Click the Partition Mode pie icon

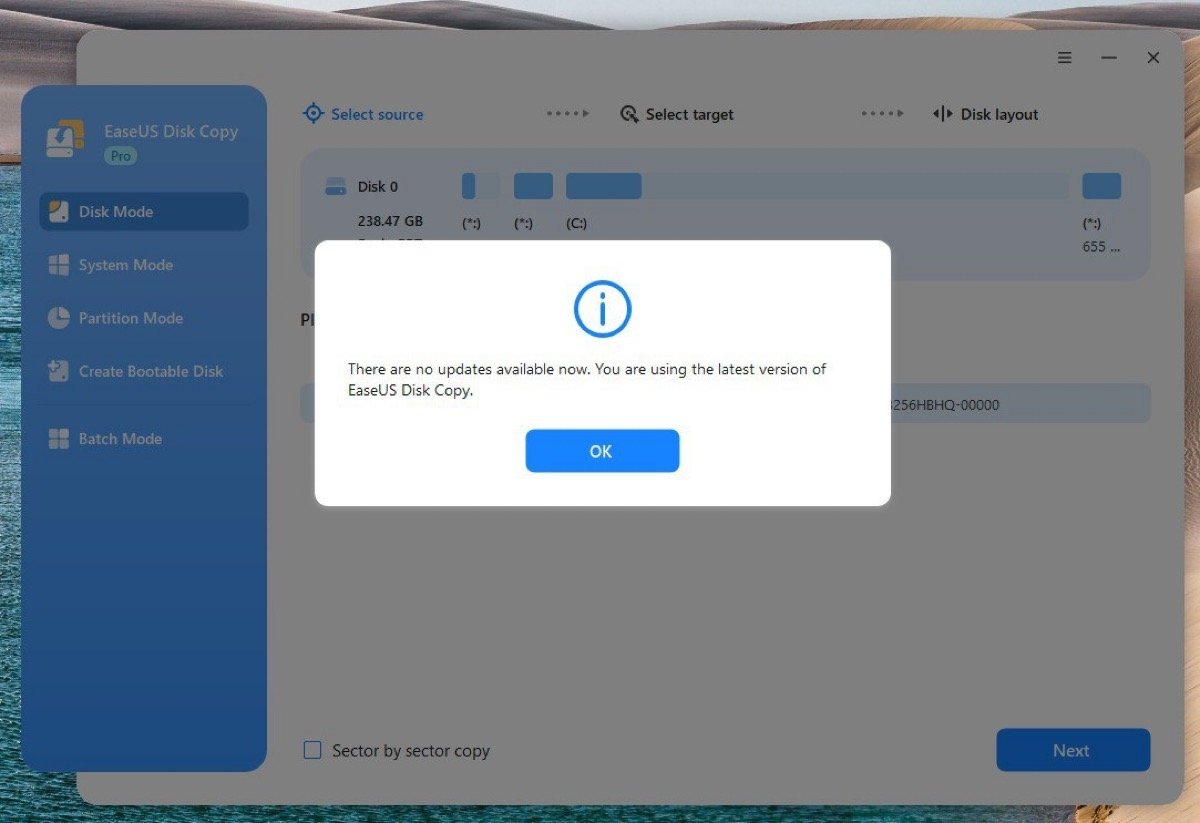(x=59, y=318)
